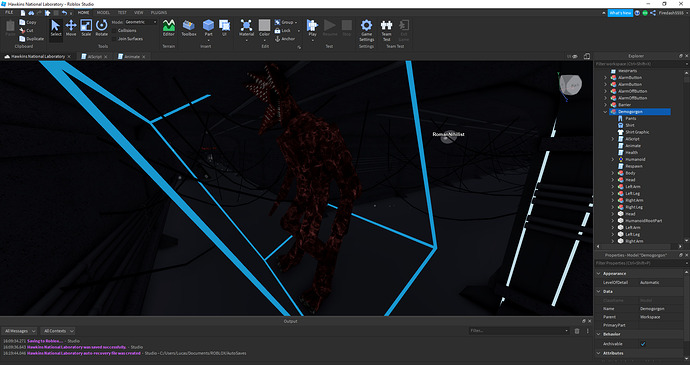The width and height of the screenshot is (690, 365).
Task: Open the Terrain Editor
Action: (169, 28)
